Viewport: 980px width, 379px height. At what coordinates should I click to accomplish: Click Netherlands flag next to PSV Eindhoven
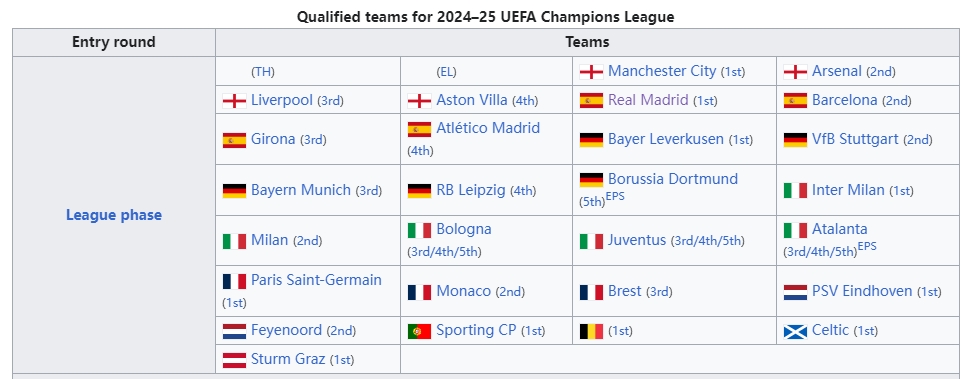click(x=795, y=292)
